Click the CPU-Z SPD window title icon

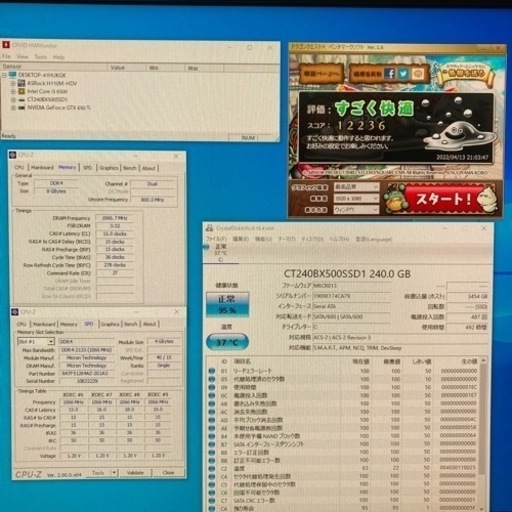[15, 312]
